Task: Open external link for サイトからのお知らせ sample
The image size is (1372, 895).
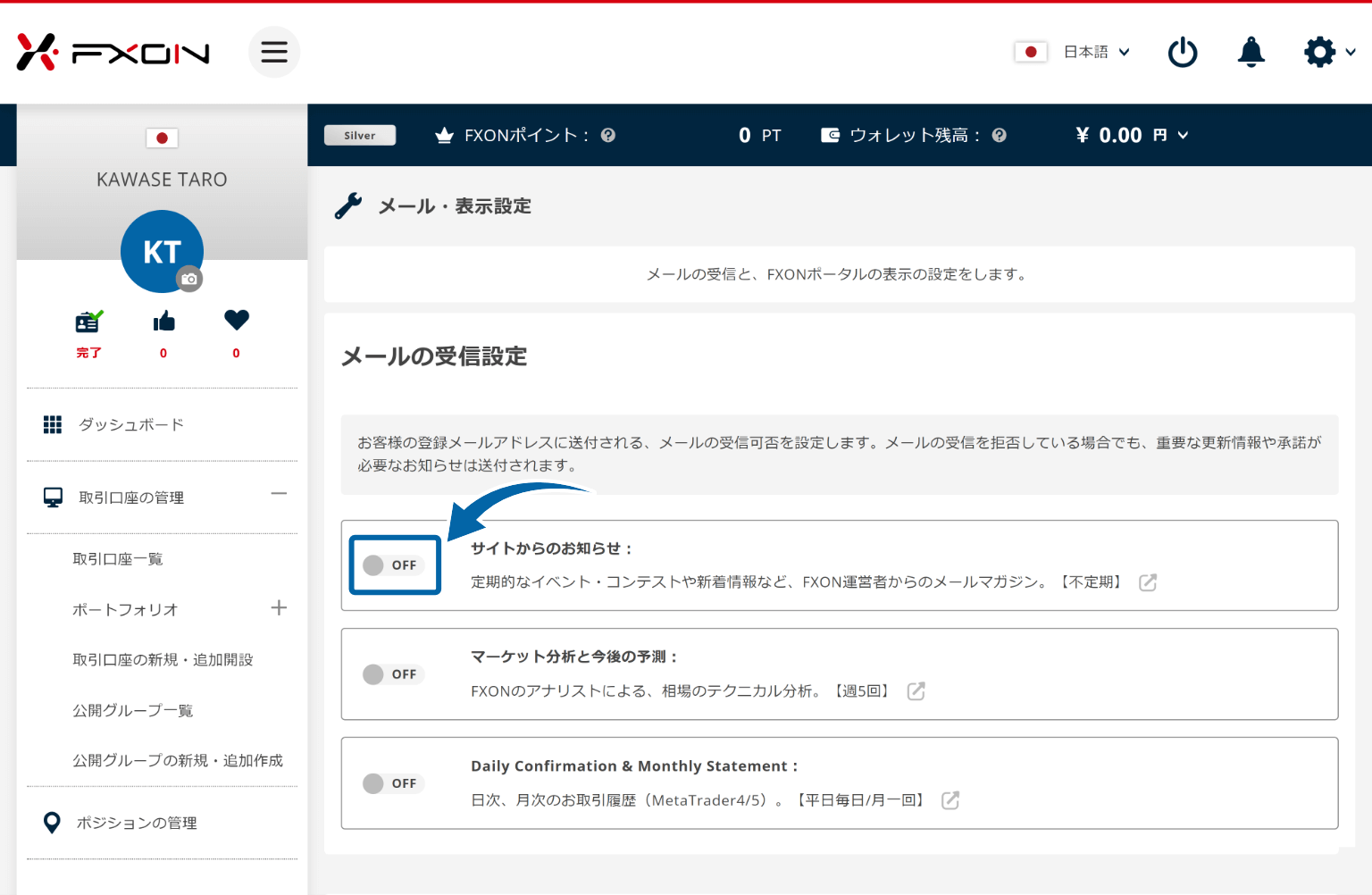Action: pos(1148,582)
